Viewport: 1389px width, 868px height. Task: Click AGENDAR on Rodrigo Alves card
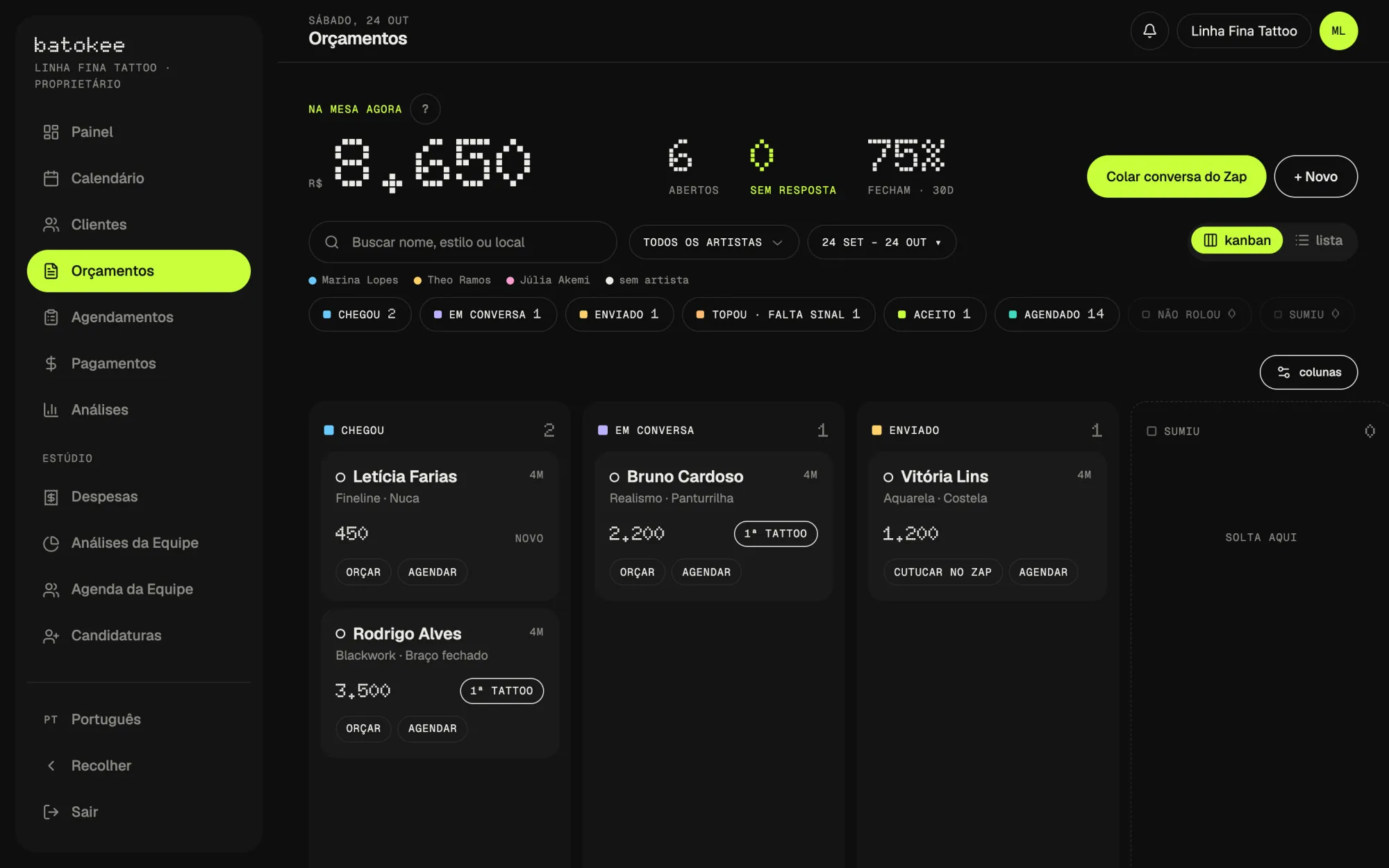click(x=432, y=728)
